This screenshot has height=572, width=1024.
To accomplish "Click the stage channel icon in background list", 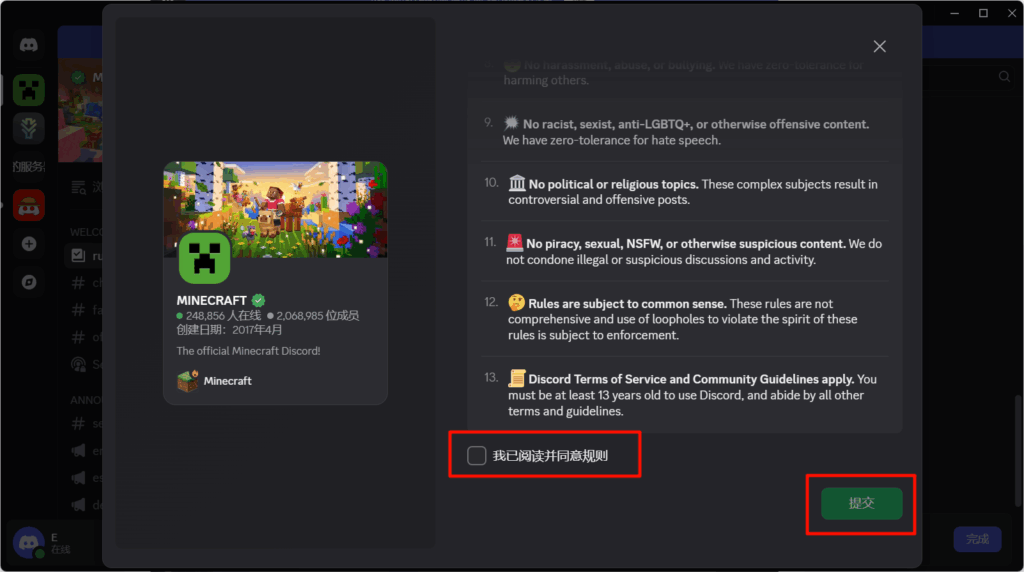I will click(x=78, y=364).
